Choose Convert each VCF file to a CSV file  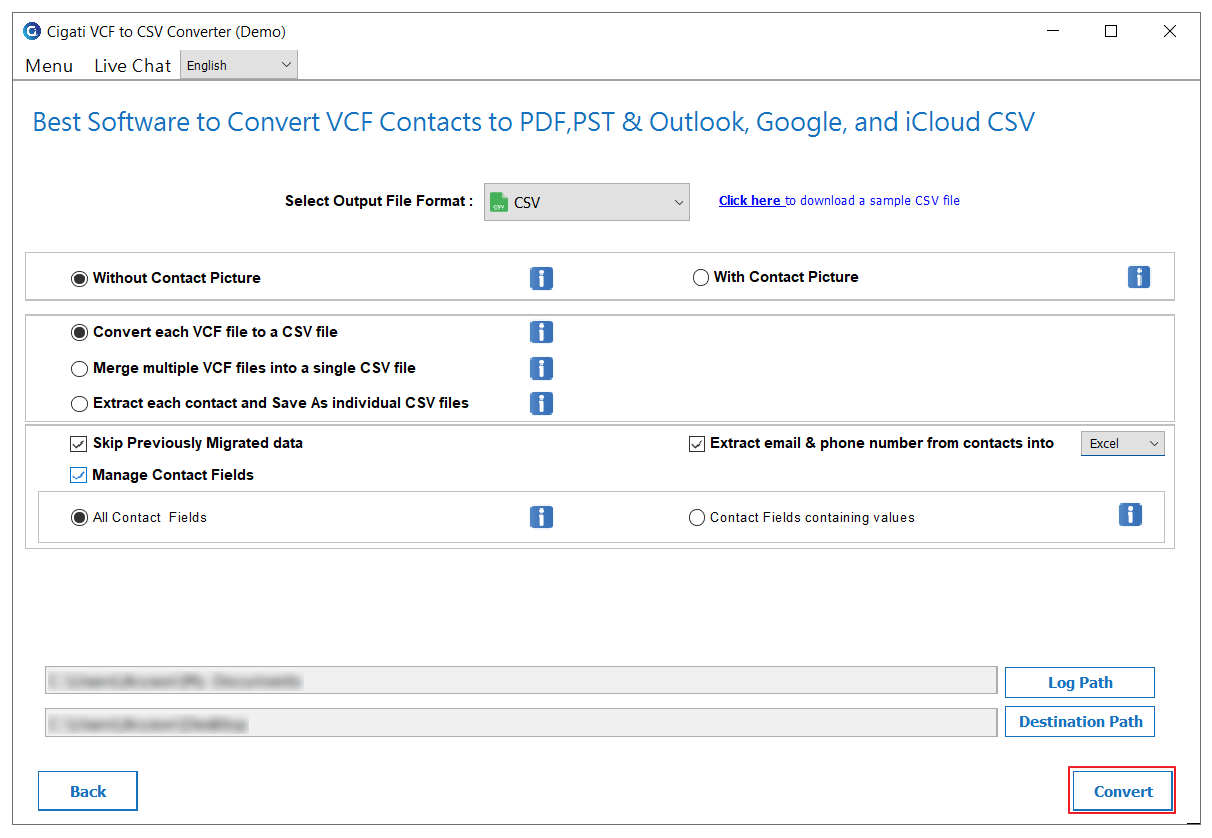pyautogui.click(x=79, y=332)
